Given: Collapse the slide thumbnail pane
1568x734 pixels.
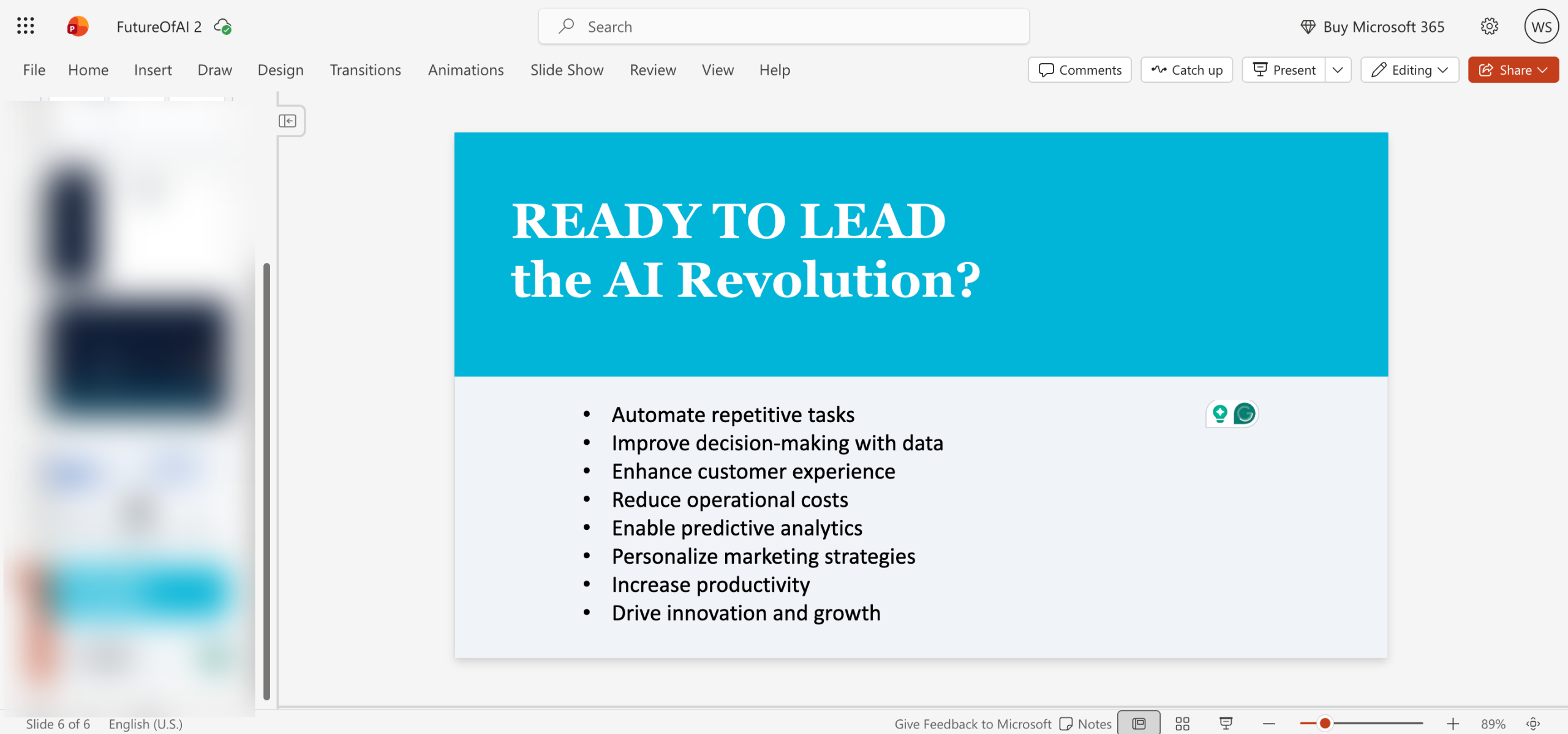Looking at the screenshot, I should tap(287, 121).
